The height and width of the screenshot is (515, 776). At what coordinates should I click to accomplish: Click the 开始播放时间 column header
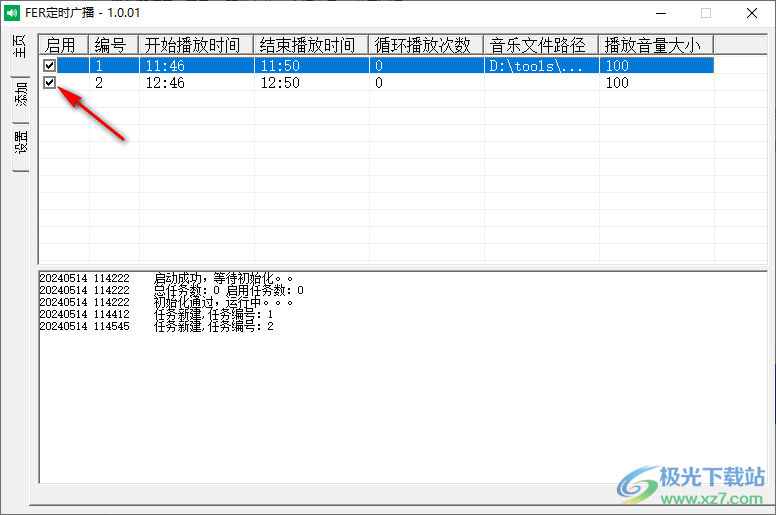coord(196,45)
